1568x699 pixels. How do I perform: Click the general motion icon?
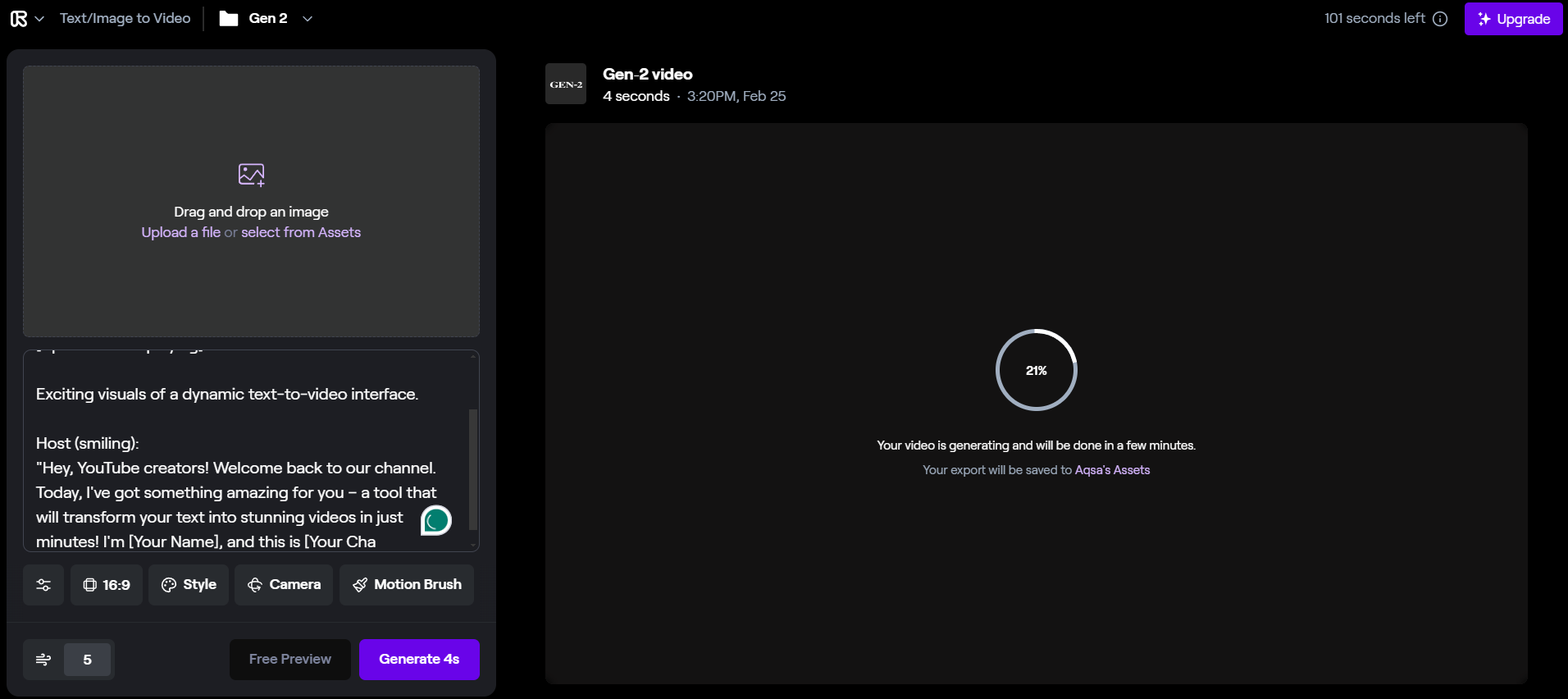tap(43, 660)
